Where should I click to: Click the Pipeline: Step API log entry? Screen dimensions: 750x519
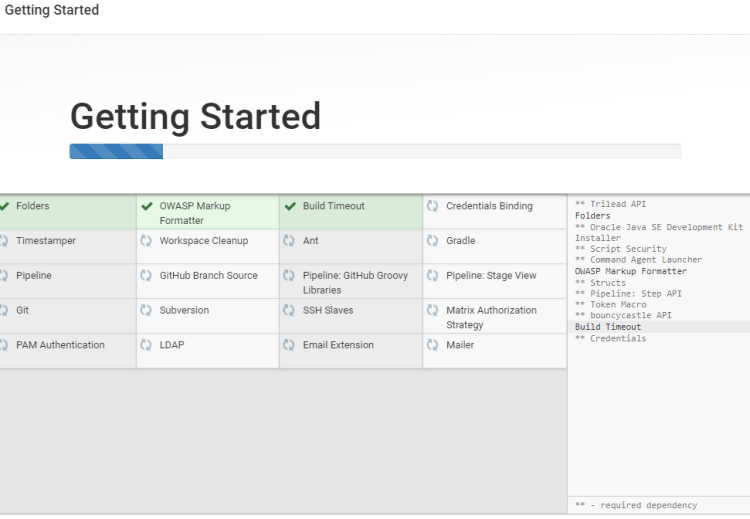(629, 294)
